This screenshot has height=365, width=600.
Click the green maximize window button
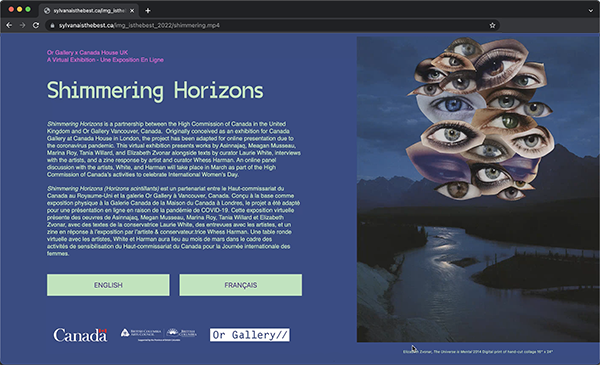click(28, 9)
